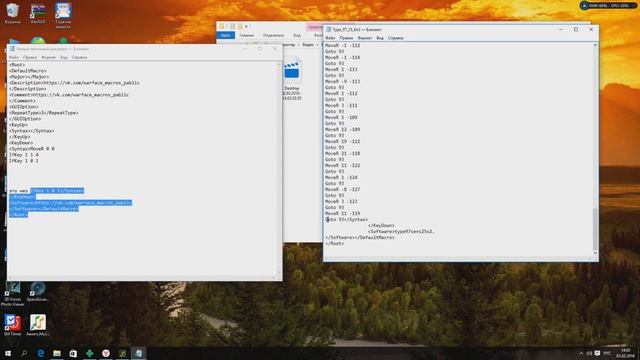Show hidden system tray icons
The image size is (640, 360).
tap(580, 353)
